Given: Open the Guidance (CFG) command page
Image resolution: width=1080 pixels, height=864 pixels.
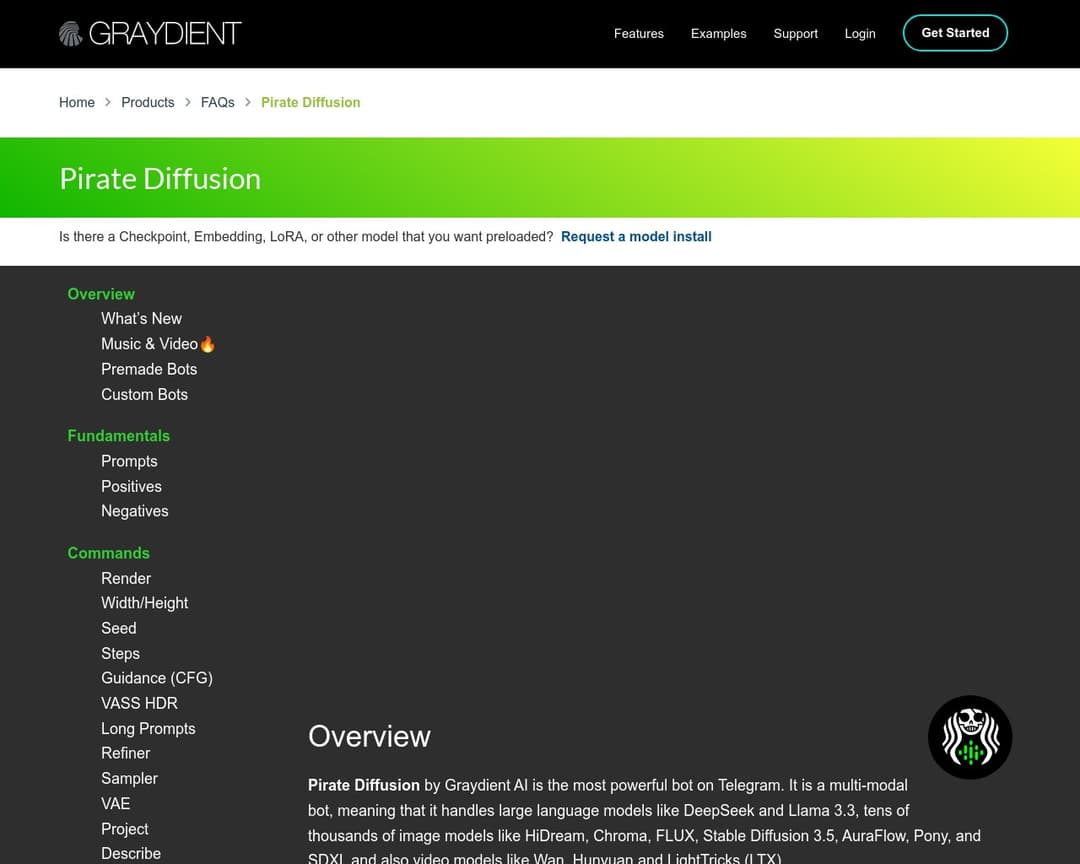Looking at the screenshot, I should [157, 678].
